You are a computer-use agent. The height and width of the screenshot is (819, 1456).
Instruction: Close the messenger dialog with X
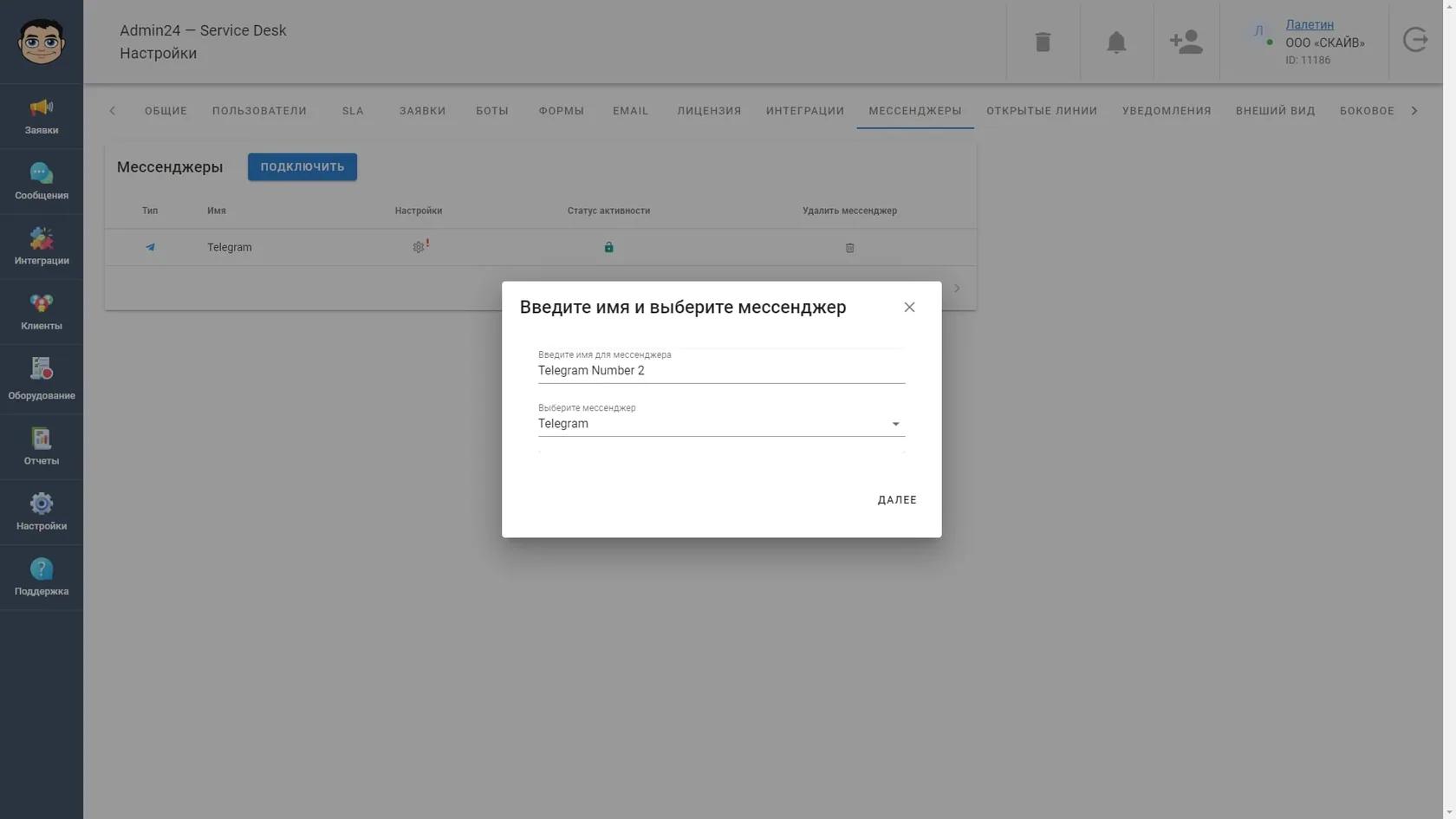pyautogui.click(x=909, y=307)
